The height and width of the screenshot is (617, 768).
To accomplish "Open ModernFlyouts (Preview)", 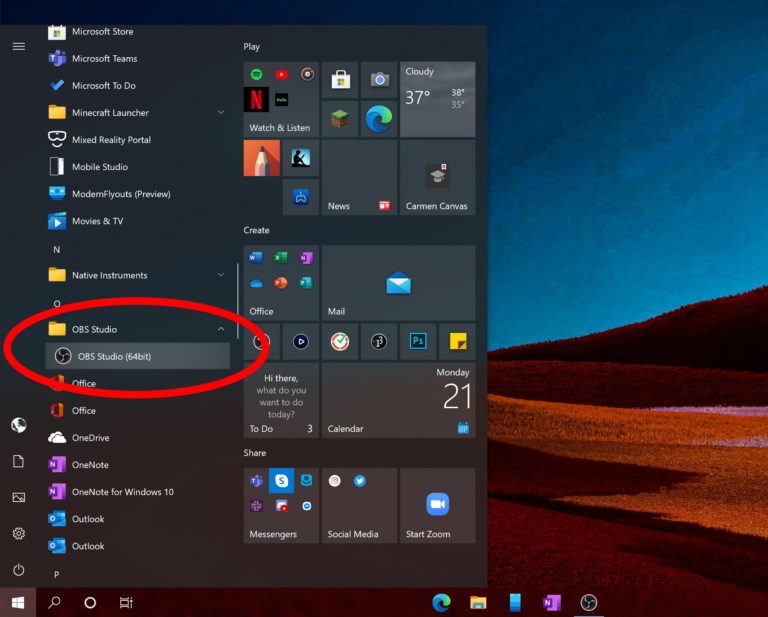I will click(137, 194).
